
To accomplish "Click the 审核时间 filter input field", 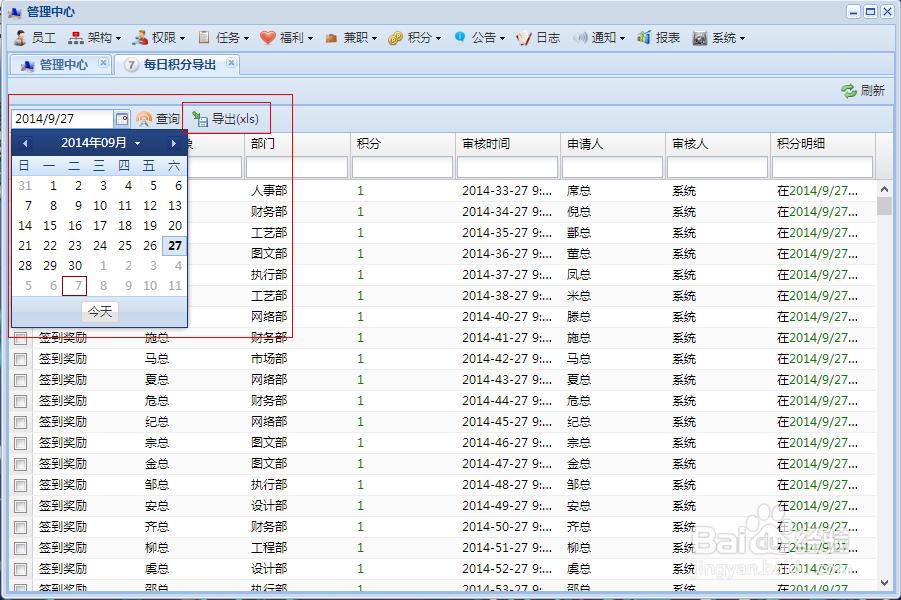I will click(x=507, y=167).
